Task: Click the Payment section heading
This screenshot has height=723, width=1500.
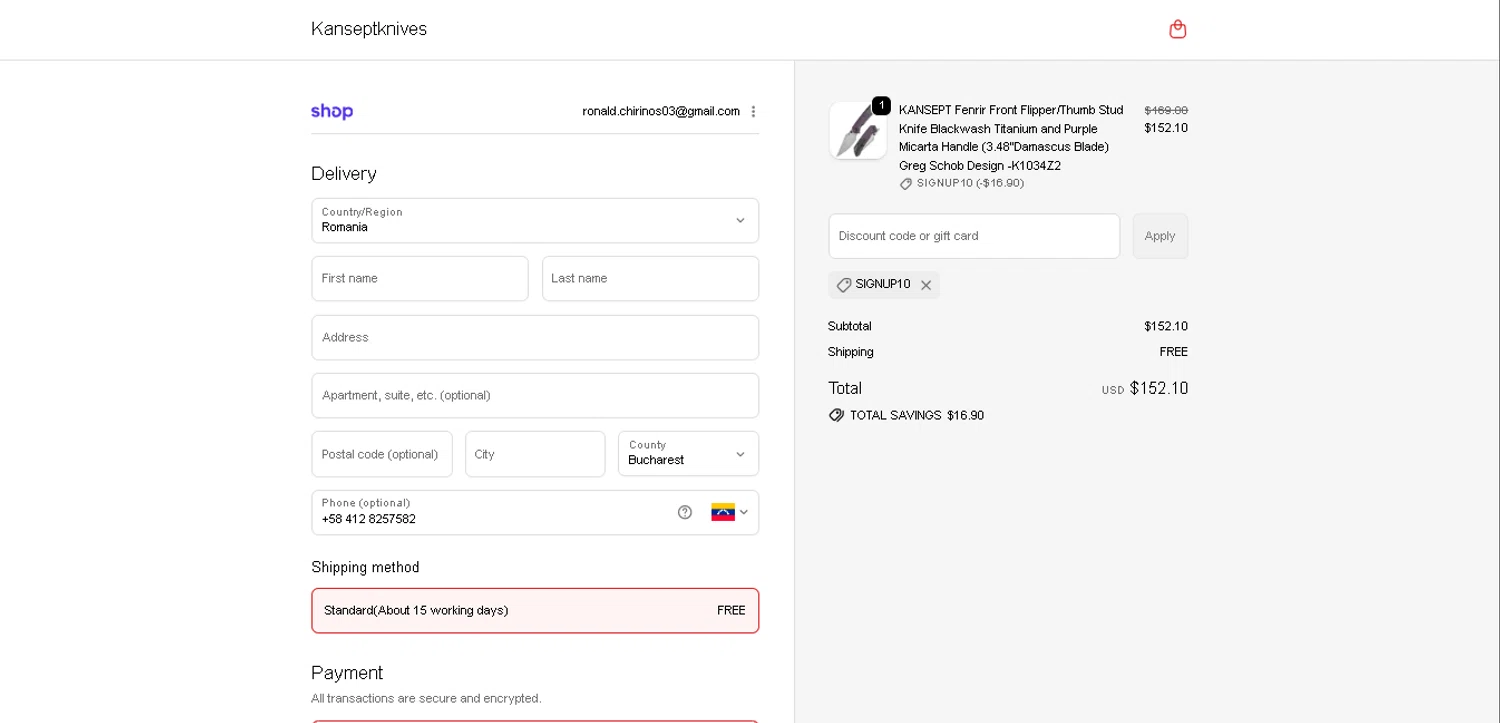Action: click(x=347, y=672)
